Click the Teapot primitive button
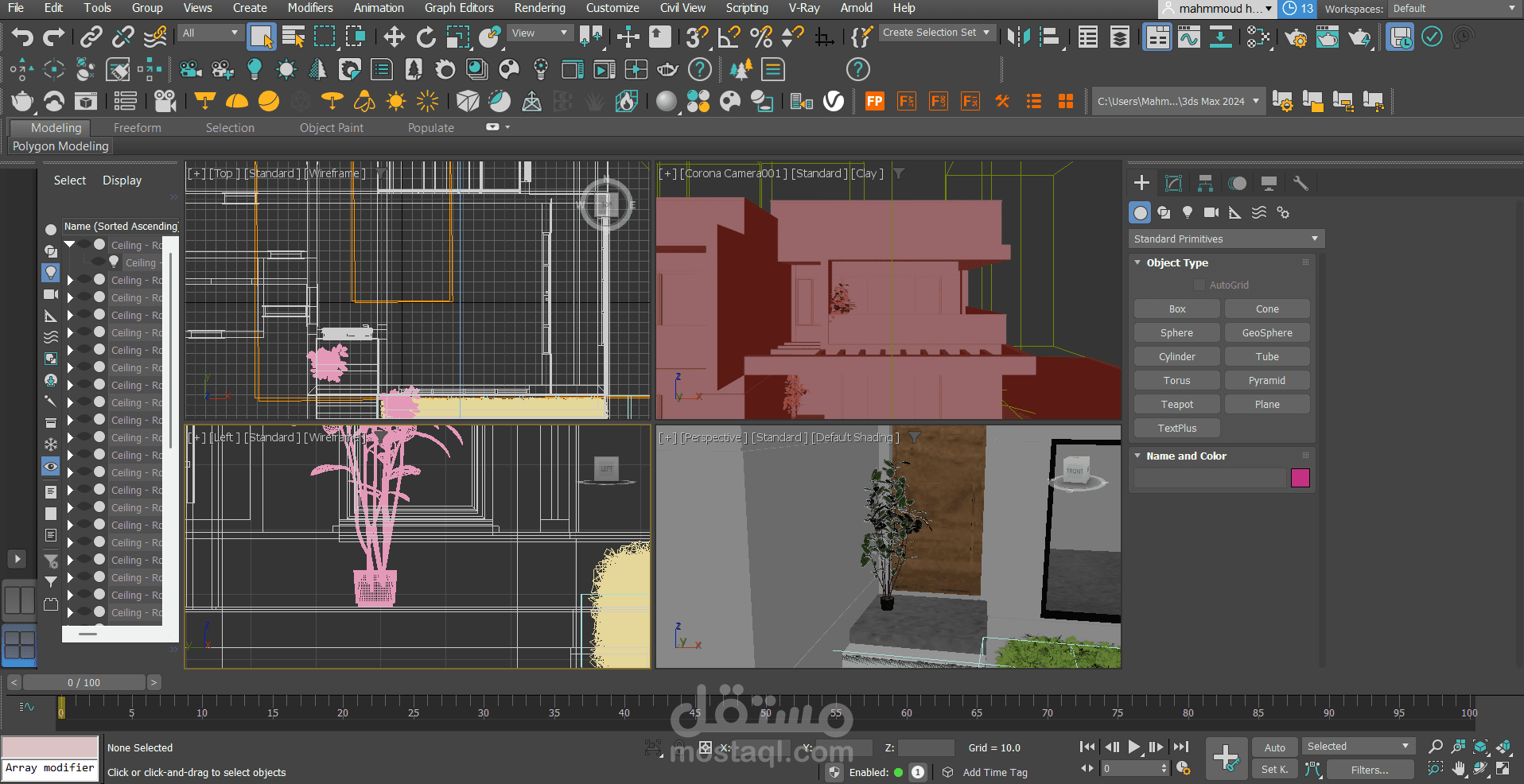The height and width of the screenshot is (784, 1524). click(1176, 405)
